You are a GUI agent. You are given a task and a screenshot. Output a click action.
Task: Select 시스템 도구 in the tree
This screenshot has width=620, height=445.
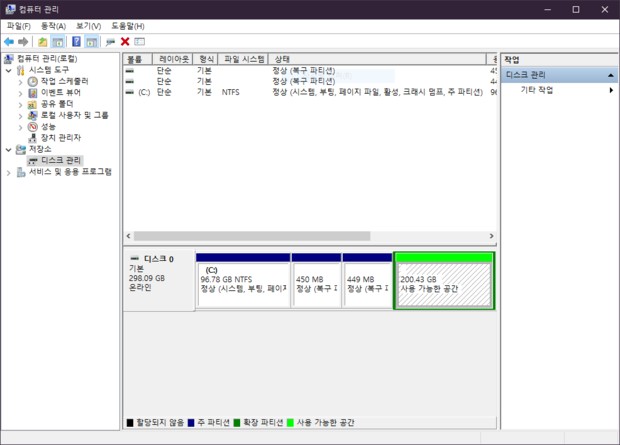[49, 70]
